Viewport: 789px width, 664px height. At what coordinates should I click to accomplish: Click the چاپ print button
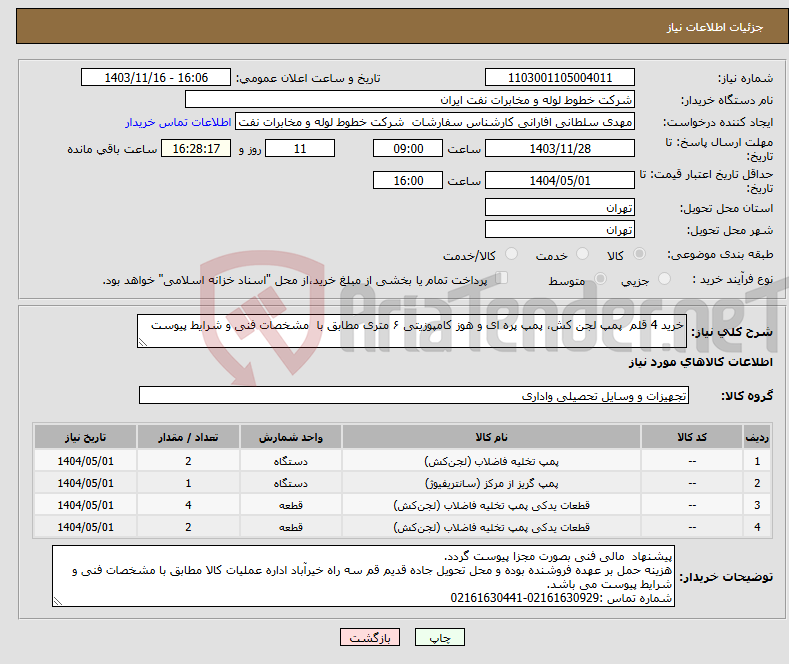point(440,637)
